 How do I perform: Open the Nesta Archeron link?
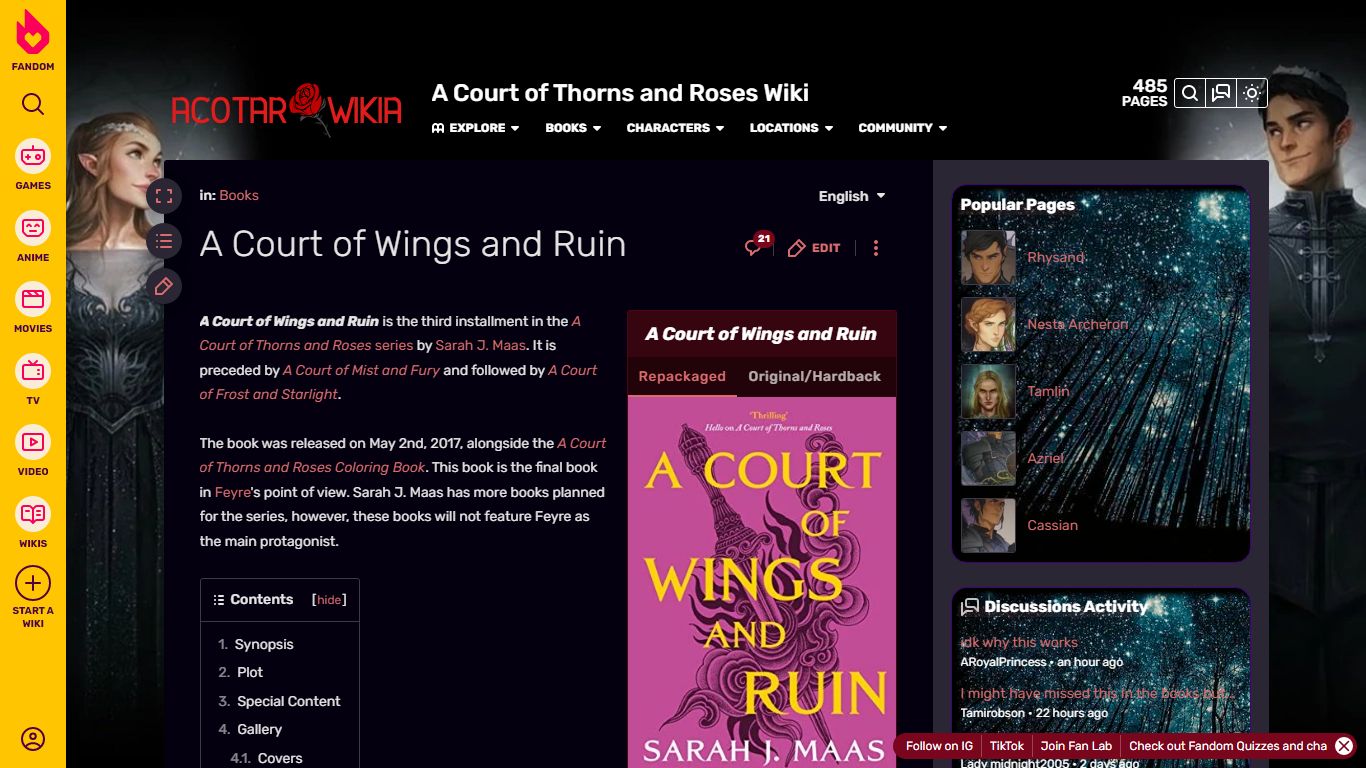click(1078, 325)
